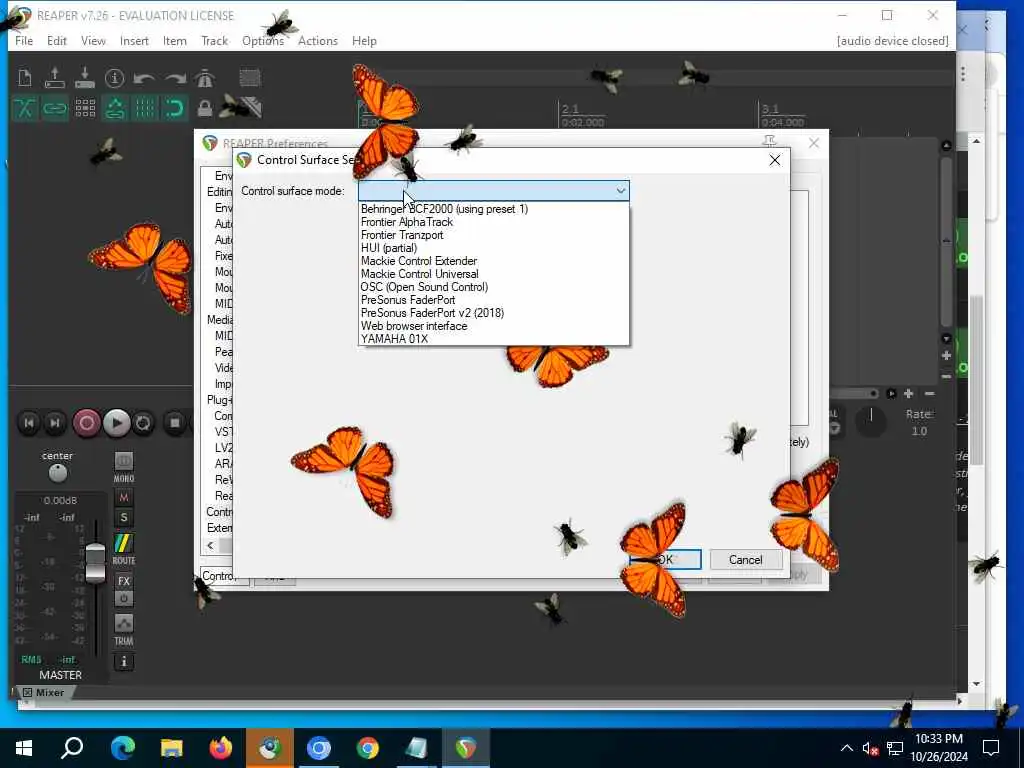Viewport: 1024px width, 768px height.
Task: Toggle item grouping chain-link icon
Action: 55,108
